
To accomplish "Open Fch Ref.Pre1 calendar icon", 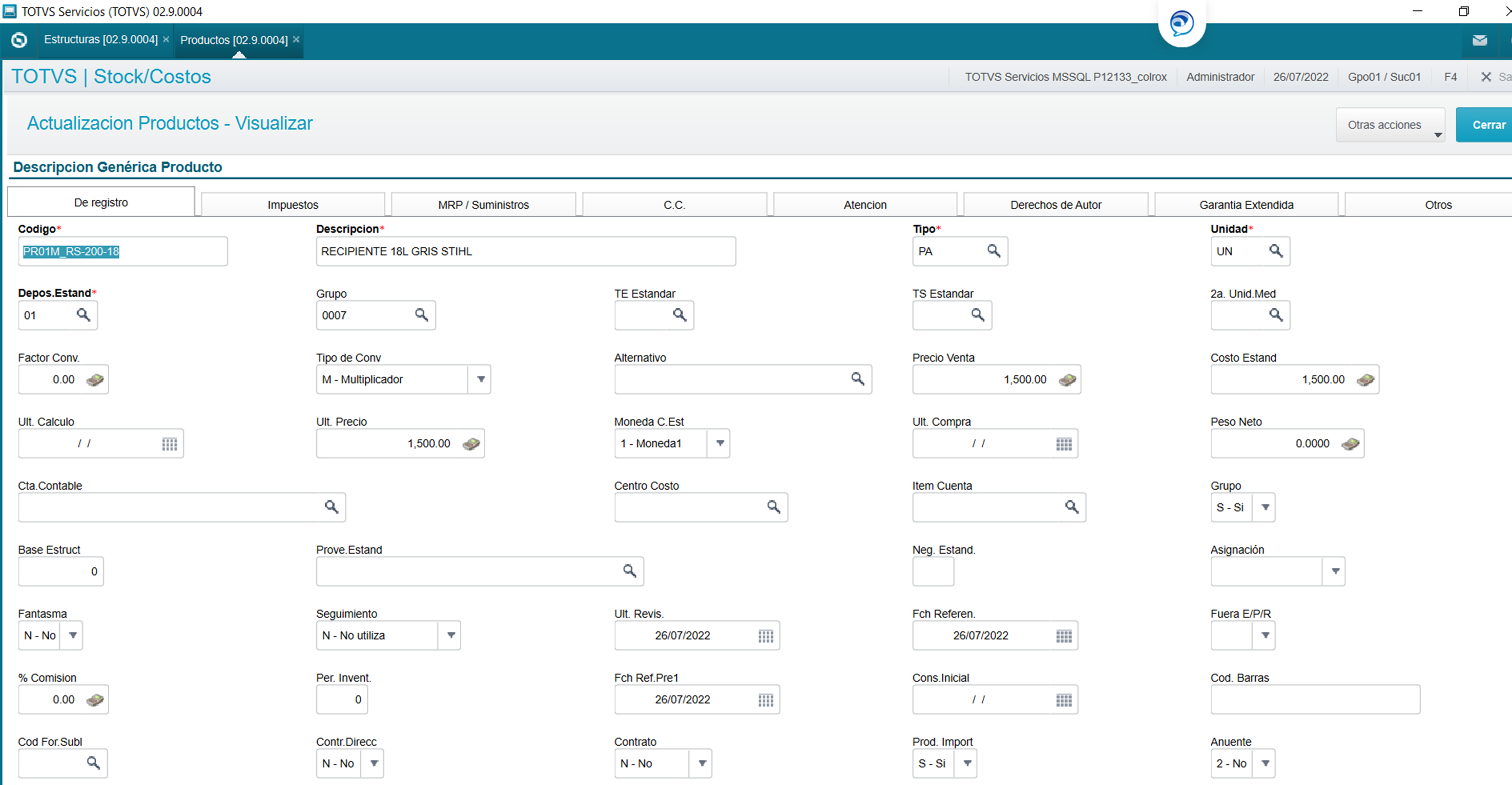I will click(766, 700).
